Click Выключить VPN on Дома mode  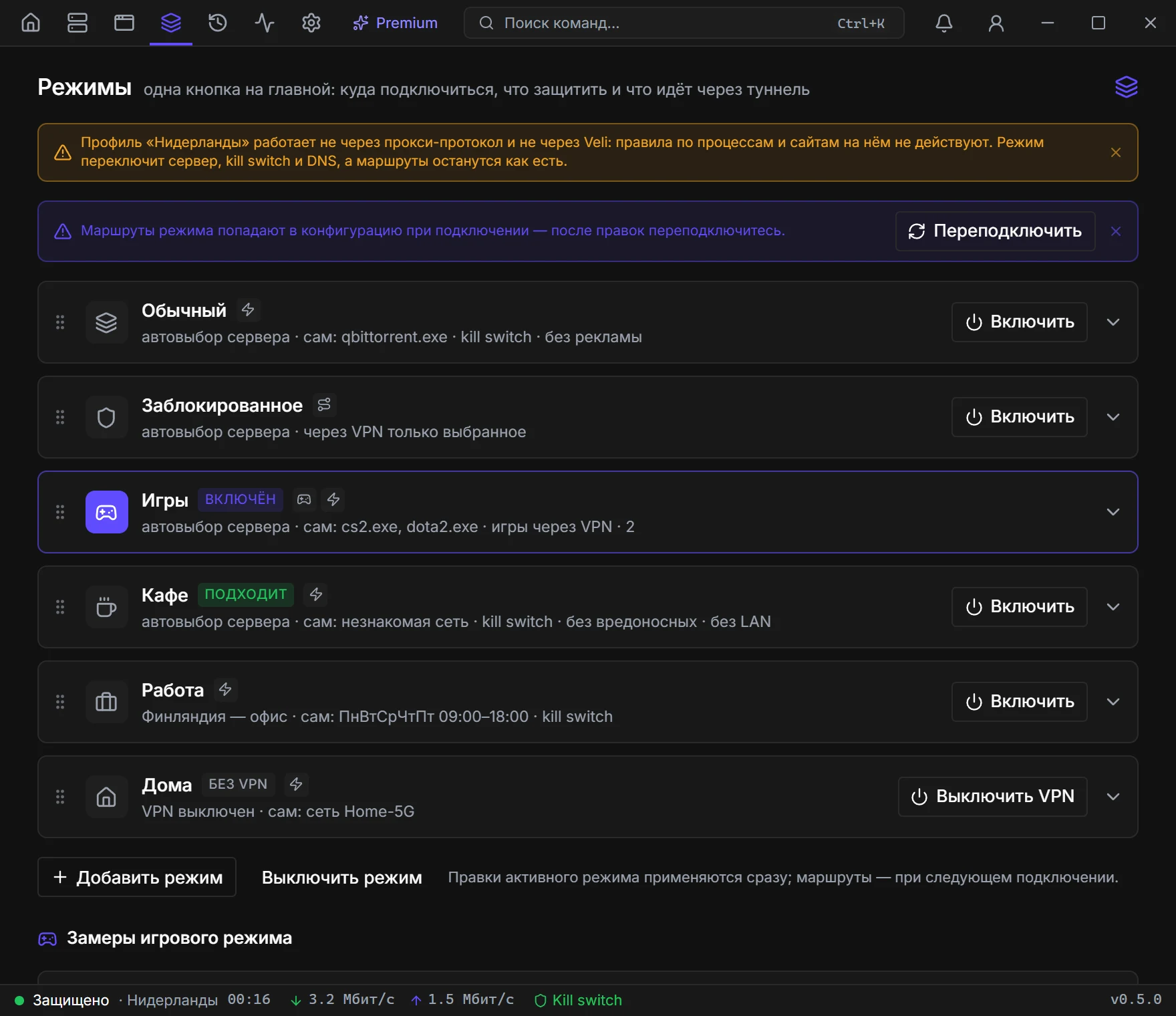tap(993, 797)
